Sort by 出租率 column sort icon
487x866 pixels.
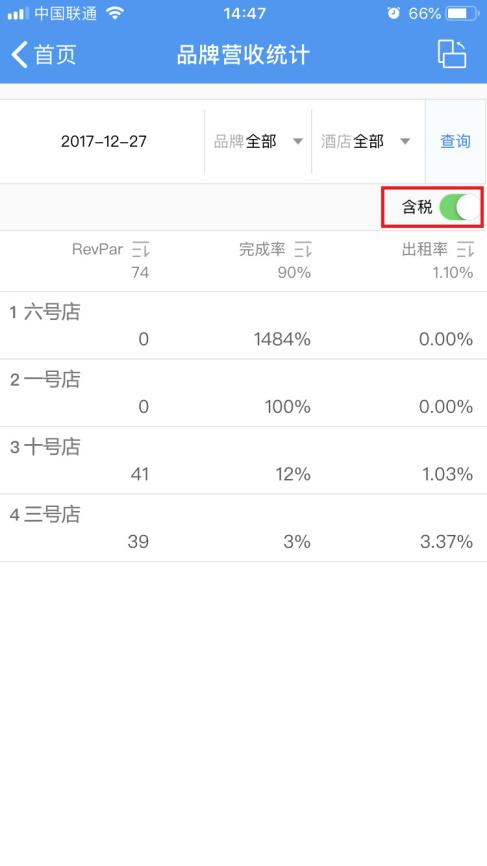[x=465, y=250]
